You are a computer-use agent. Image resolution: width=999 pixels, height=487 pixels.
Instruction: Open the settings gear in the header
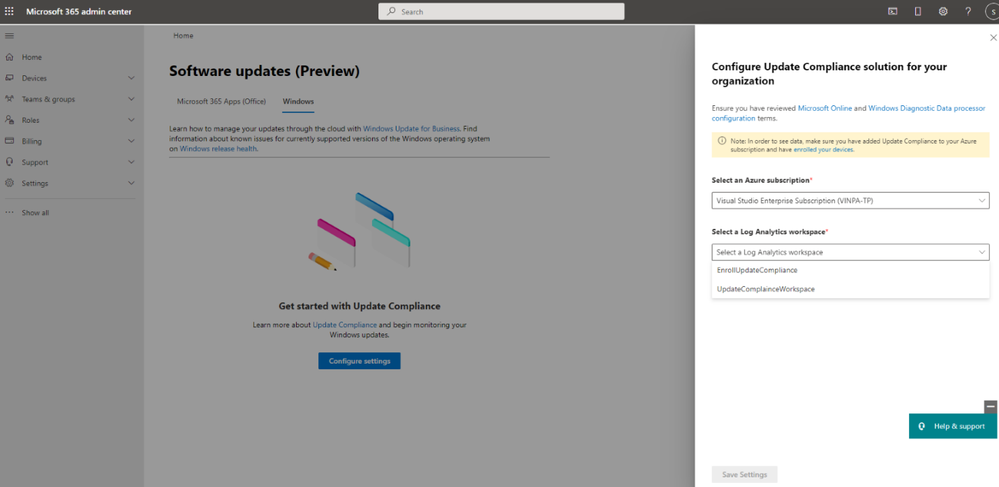[943, 11]
